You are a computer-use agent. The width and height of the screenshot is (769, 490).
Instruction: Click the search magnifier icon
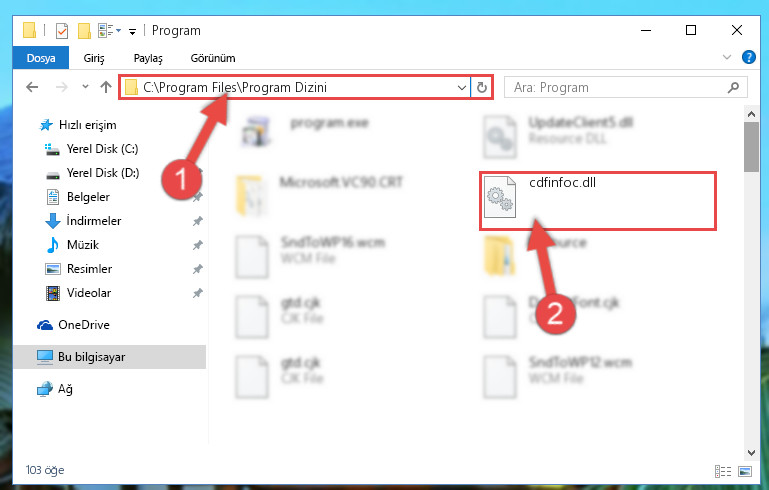[733, 87]
